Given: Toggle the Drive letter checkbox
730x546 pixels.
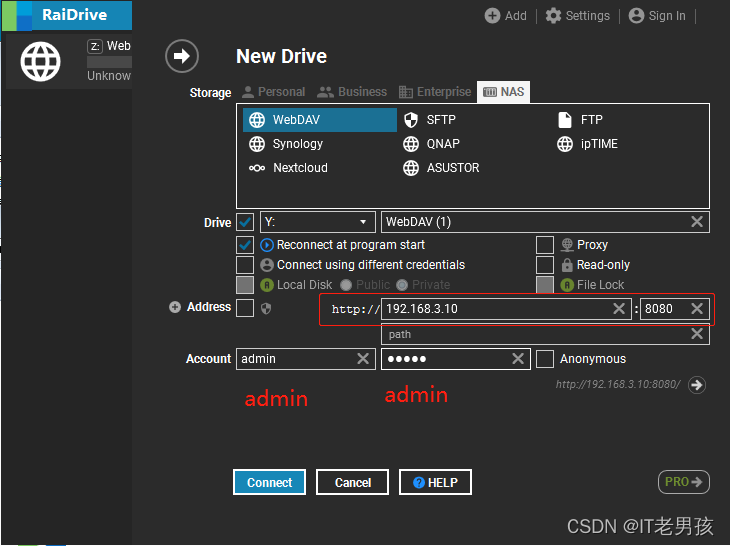Looking at the screenshot, I should pos(245,222).
